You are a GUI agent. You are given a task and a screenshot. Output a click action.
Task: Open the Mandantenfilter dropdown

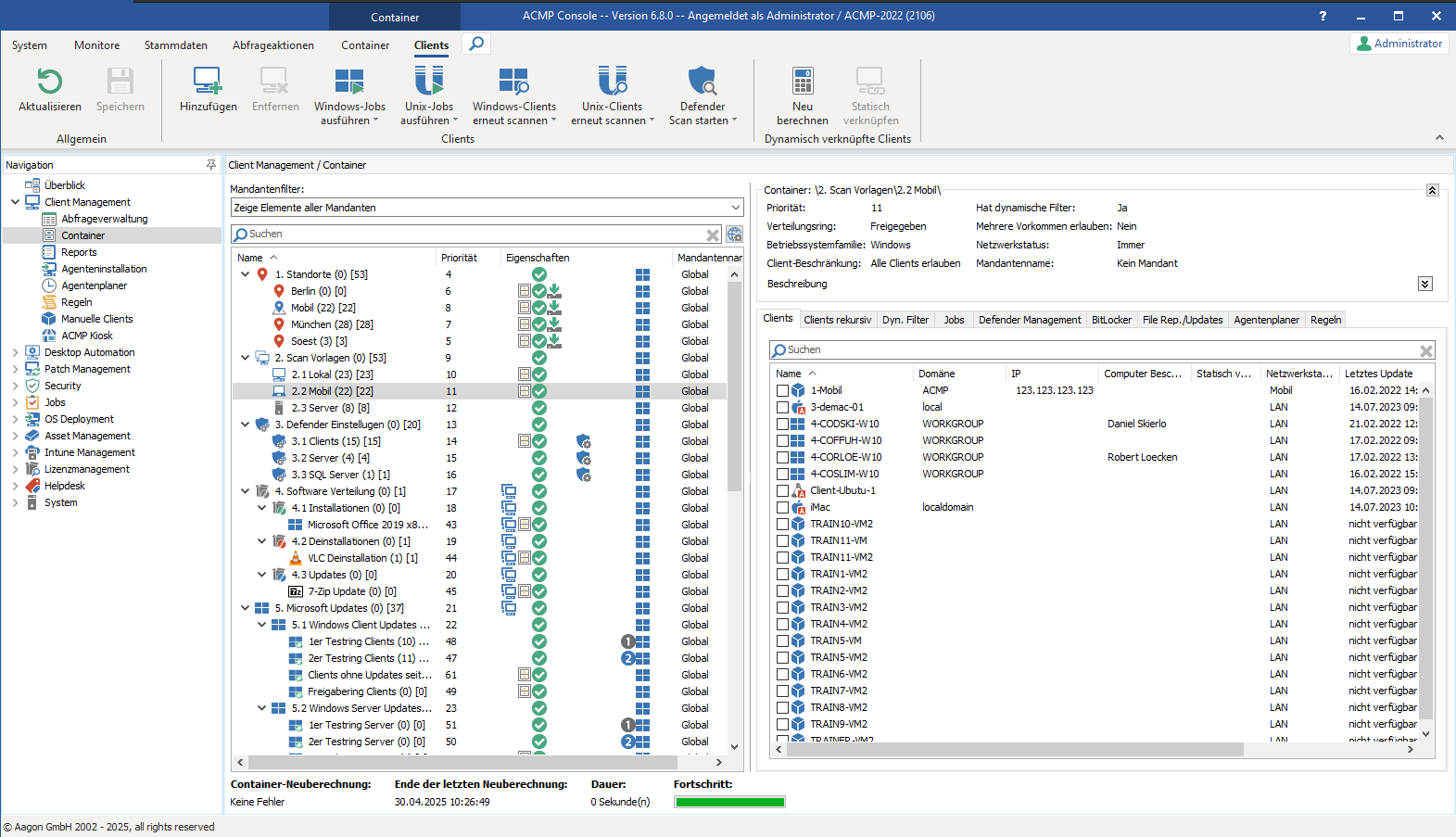pos(736,208)
